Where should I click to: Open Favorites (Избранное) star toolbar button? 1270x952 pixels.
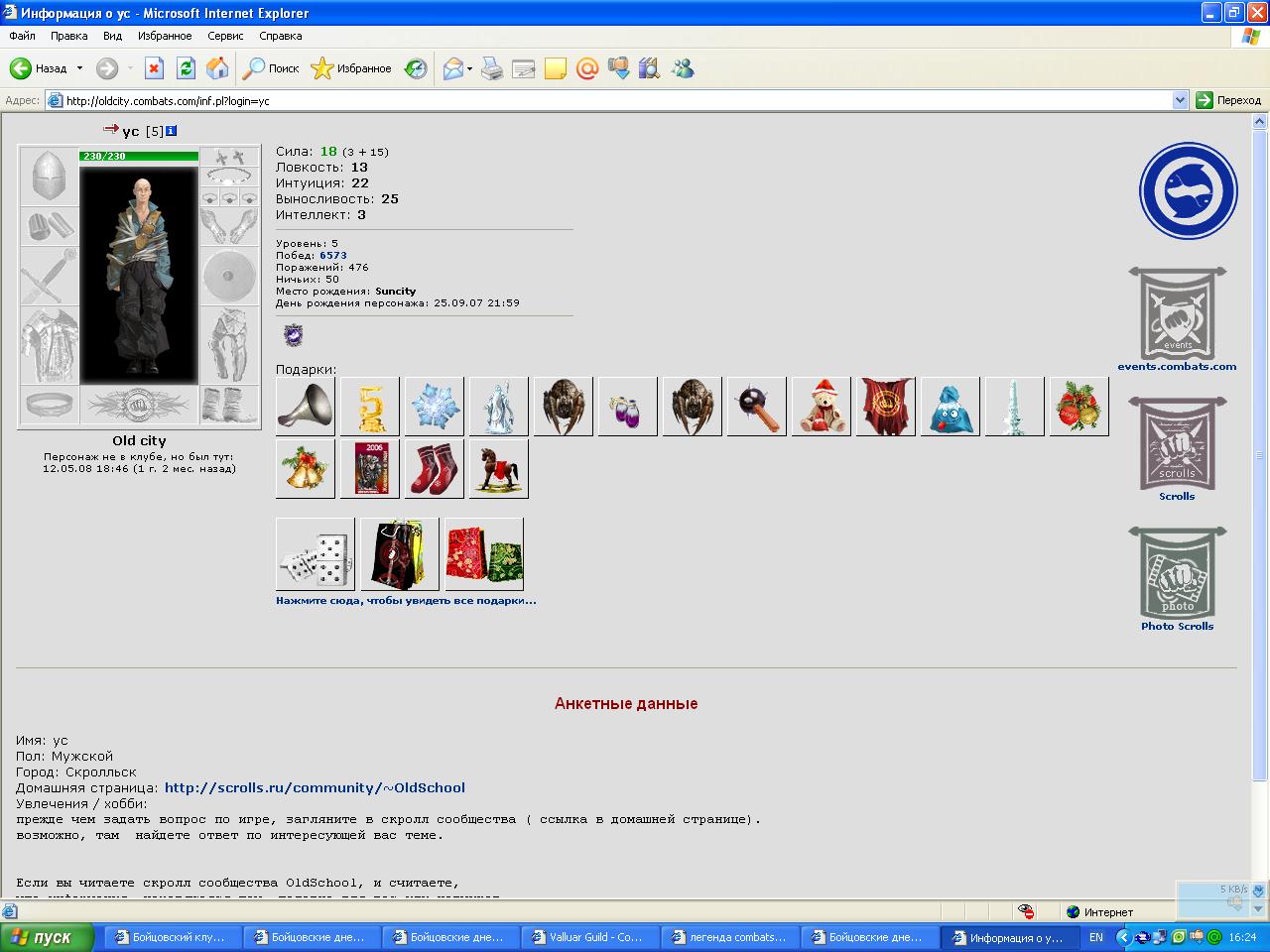[351, 68]
